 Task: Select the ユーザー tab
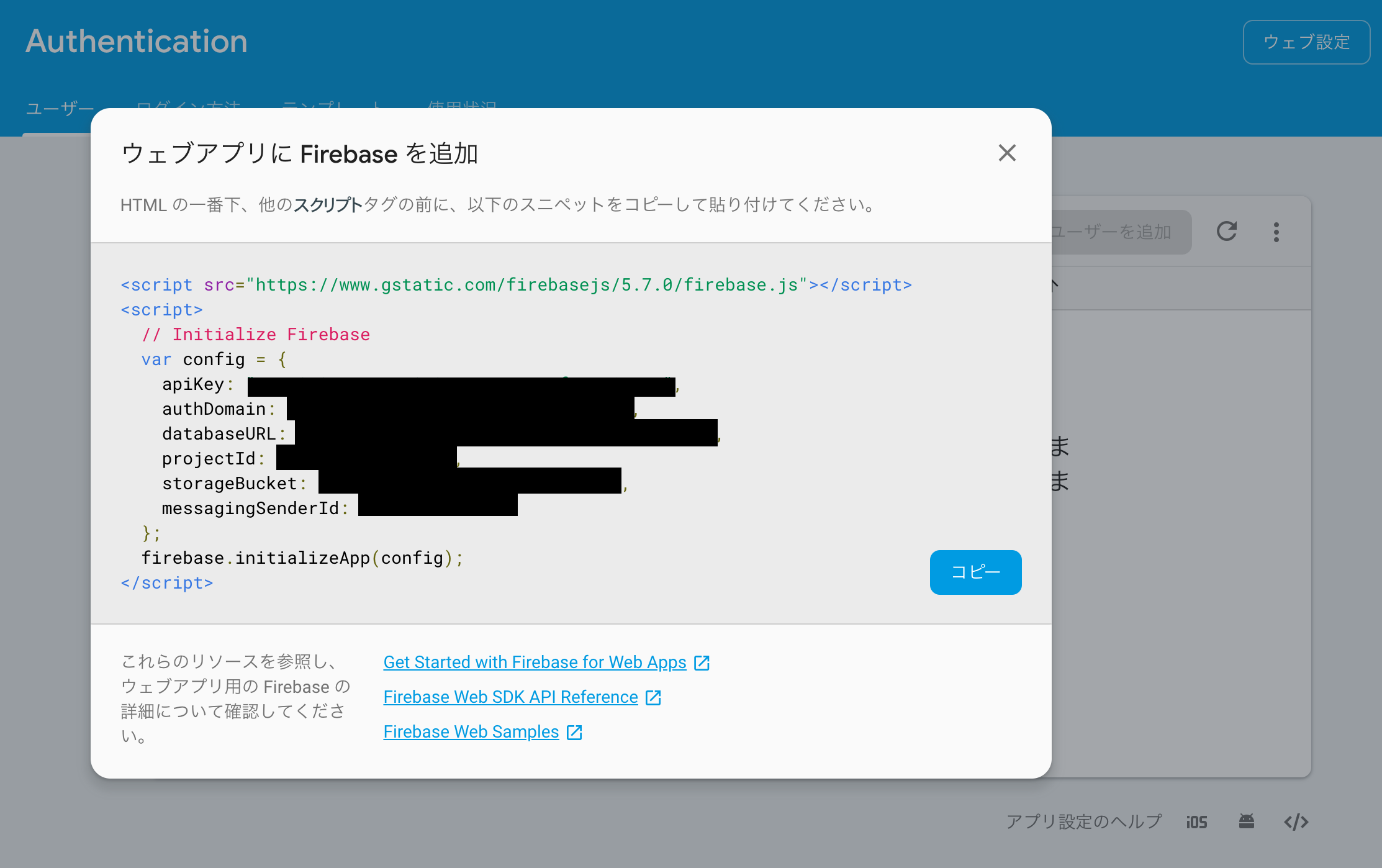click(x=60, y=109)
